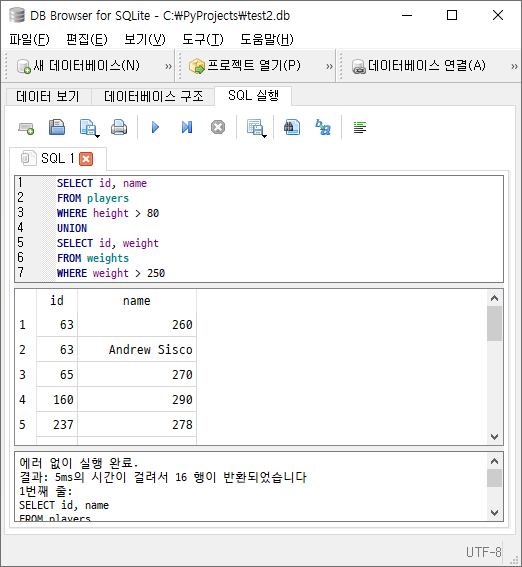
Task: Click the Stop execution icon
Action: [218, 127]
